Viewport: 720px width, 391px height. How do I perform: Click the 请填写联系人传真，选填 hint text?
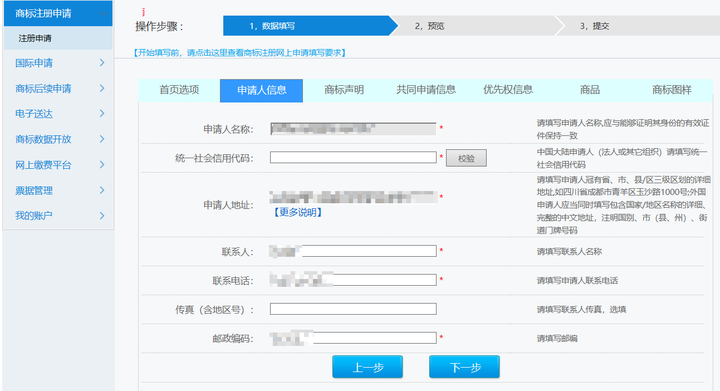tap(581, 309)
